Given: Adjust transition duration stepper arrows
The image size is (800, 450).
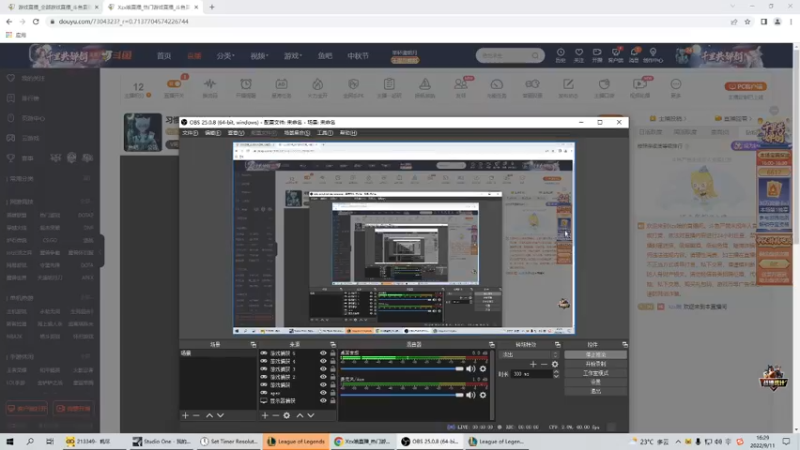Looking at the screenshot, I should tap(556, 374).
